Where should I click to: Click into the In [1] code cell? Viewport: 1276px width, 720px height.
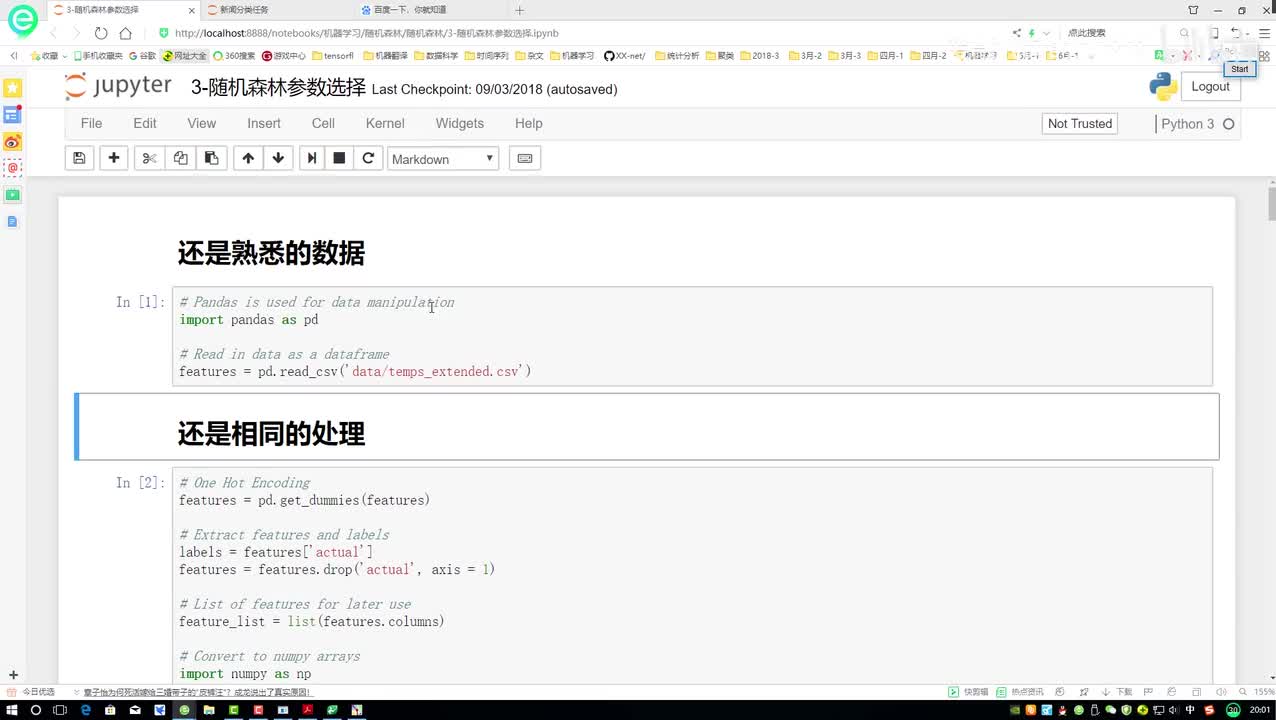(x=692, y=336)
